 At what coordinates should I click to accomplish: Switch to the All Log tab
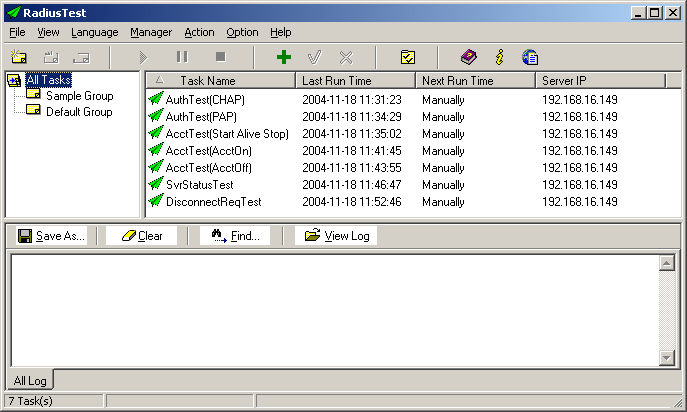pos(30,380)
